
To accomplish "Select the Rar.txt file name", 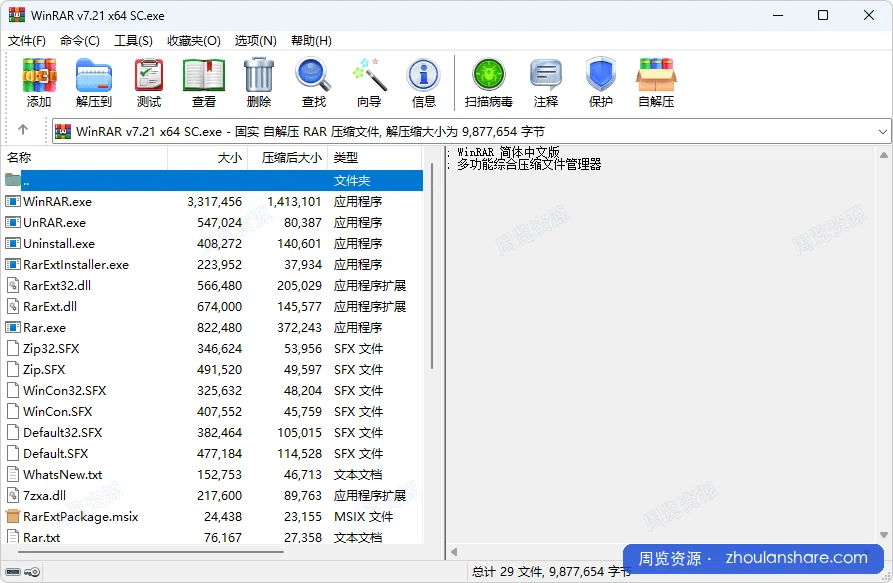I will (x=42, y=537).
